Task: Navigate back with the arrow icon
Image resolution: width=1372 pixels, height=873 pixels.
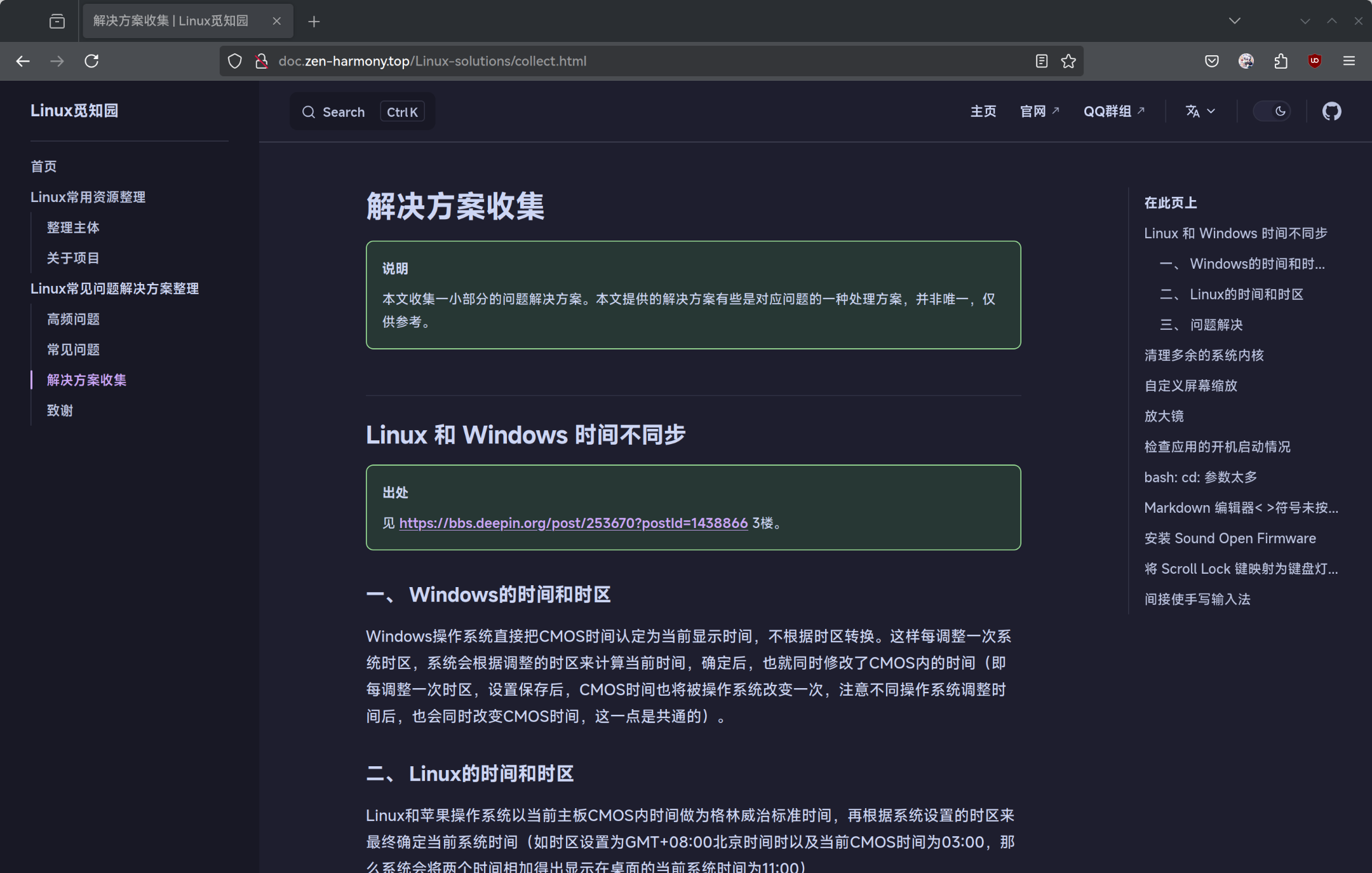Action: coord(23,61)
